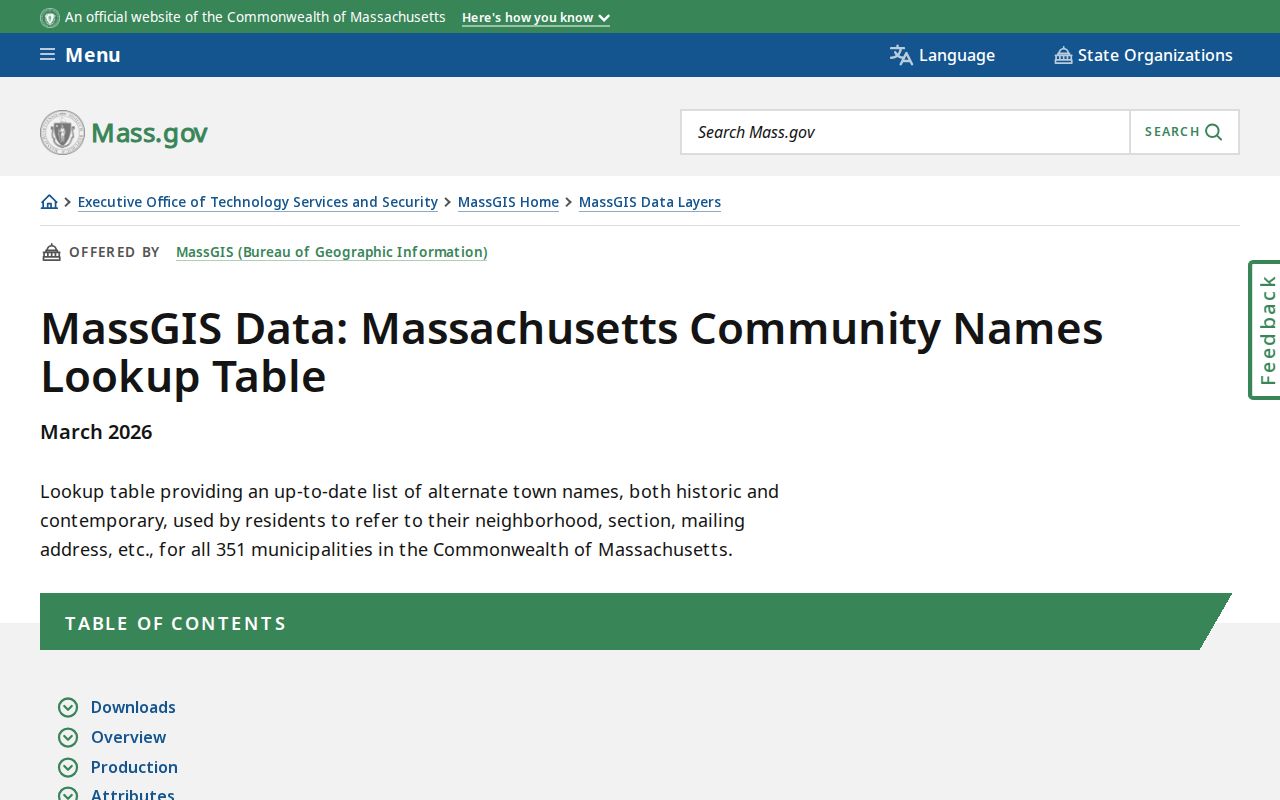Screen dimensions: 1280x800
Task: Click the March 2026 date text
Action: point(96,432)
